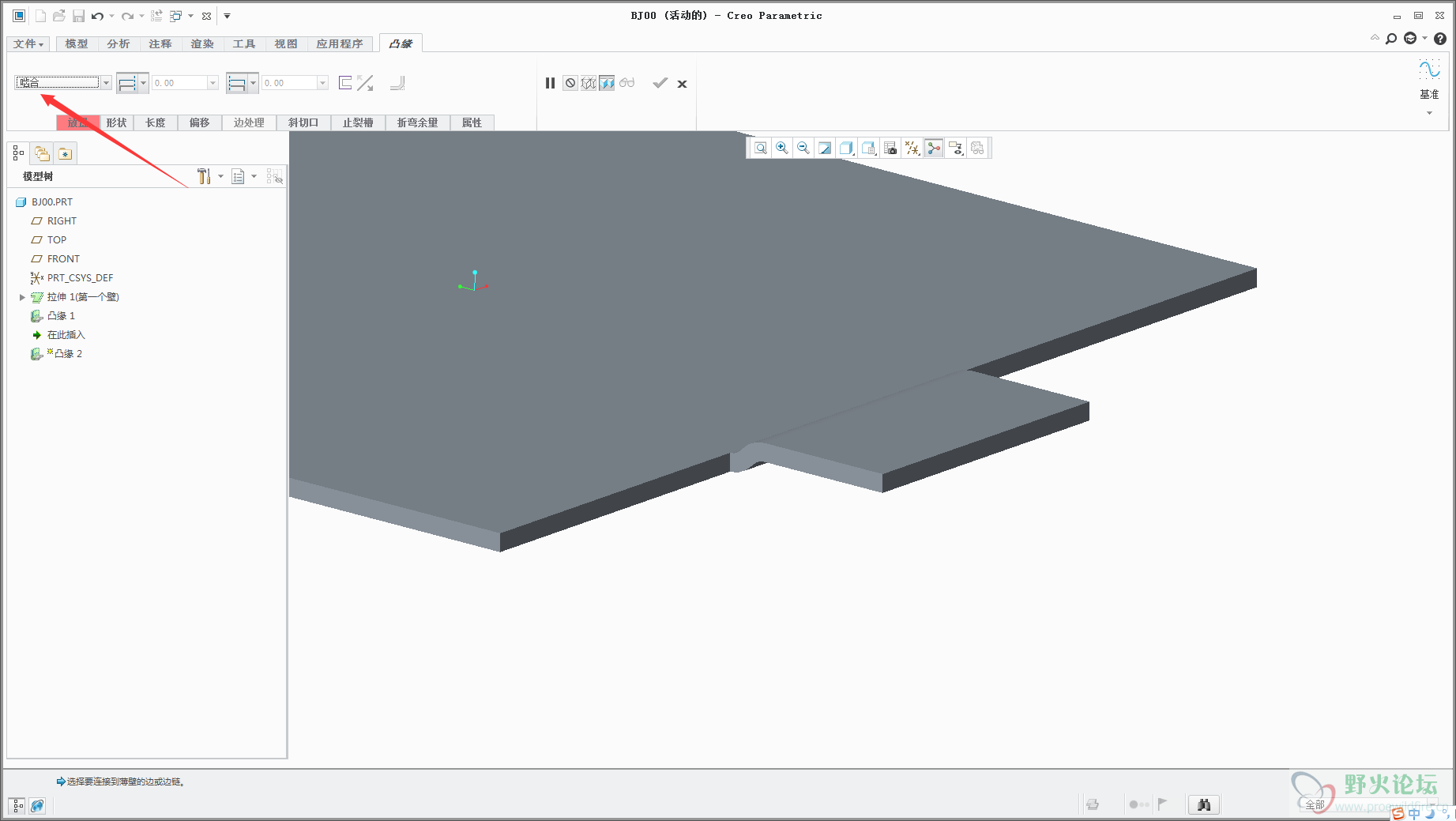Open the 折弯余量 panel tab
Image resolution: width=1456 pixels, height=821 pixels.
tap(417, 122)
